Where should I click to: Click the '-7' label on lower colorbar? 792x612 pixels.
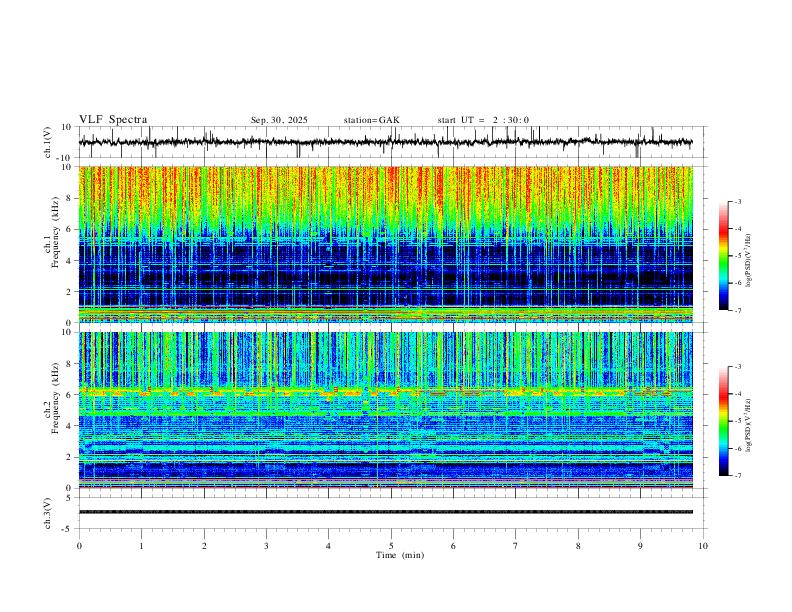pos(737,475)
